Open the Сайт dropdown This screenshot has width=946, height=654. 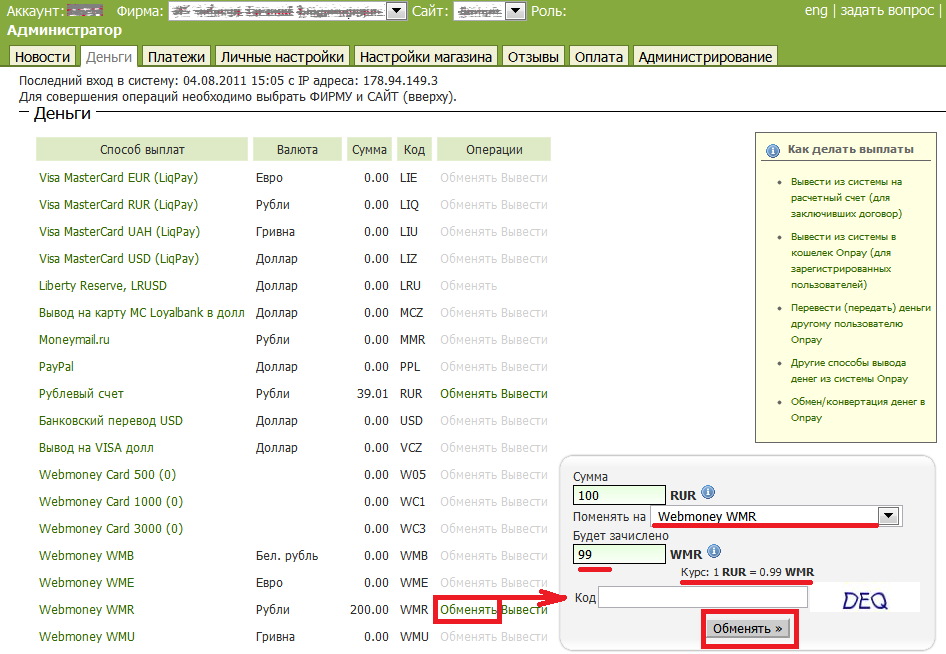click(515, 11)
